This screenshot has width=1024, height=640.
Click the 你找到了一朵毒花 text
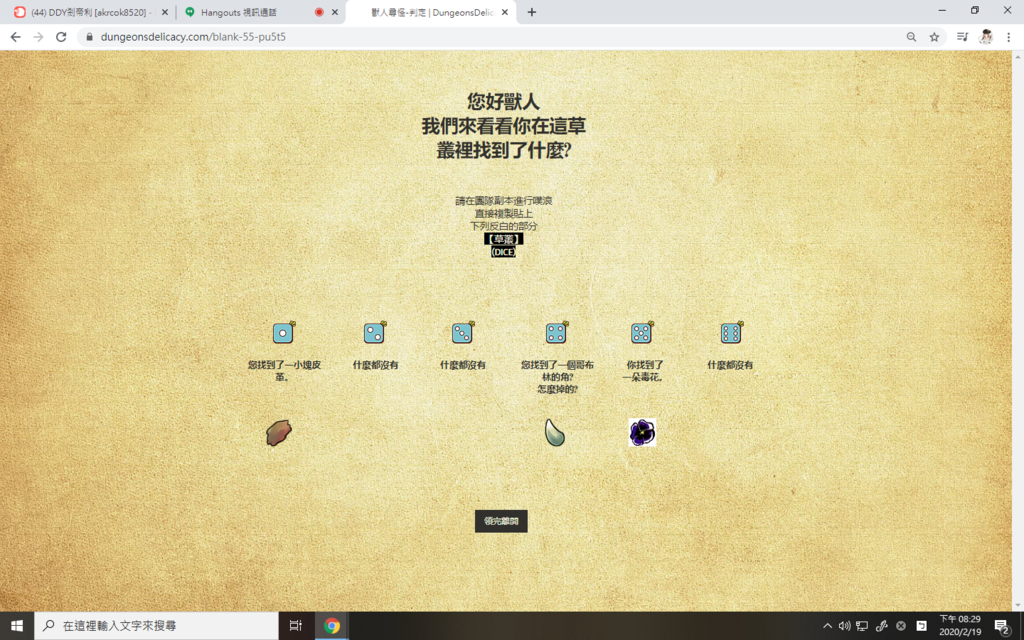(643, 370)
